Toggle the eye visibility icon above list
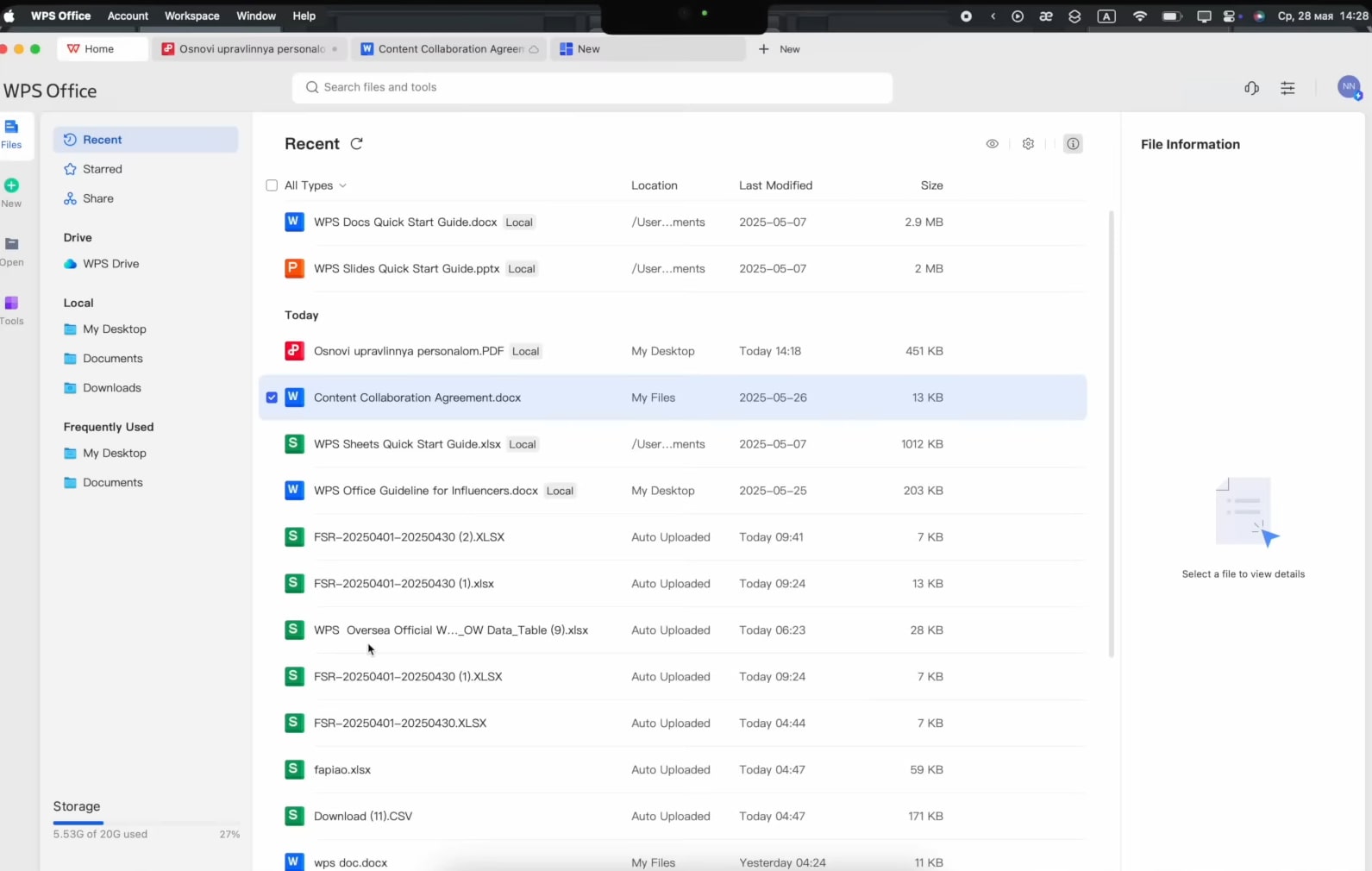1372x871 pixels. (x=993, y=144)
